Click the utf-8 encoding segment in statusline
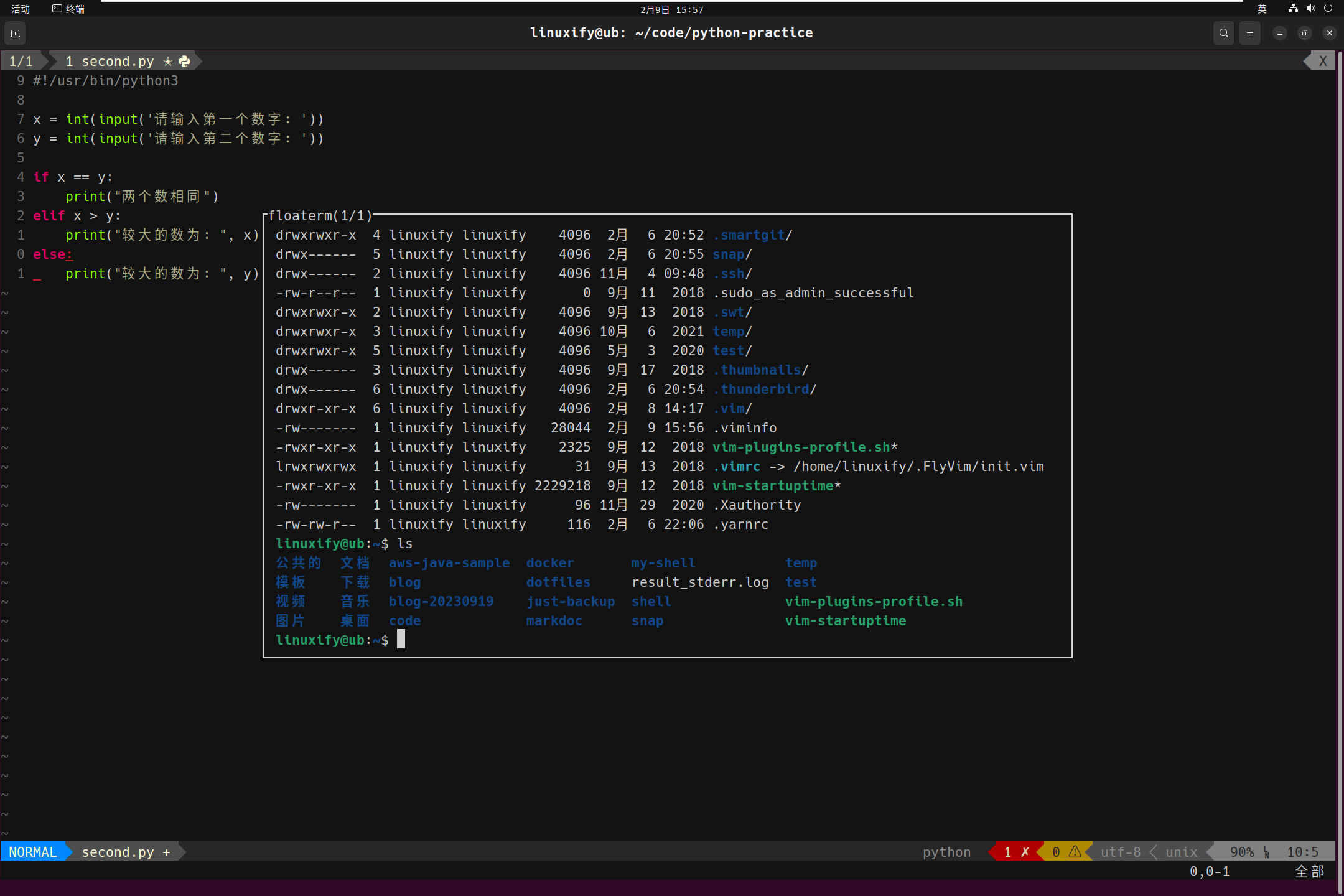This screenshot has width=1344, height=896. coord(1121,852)
